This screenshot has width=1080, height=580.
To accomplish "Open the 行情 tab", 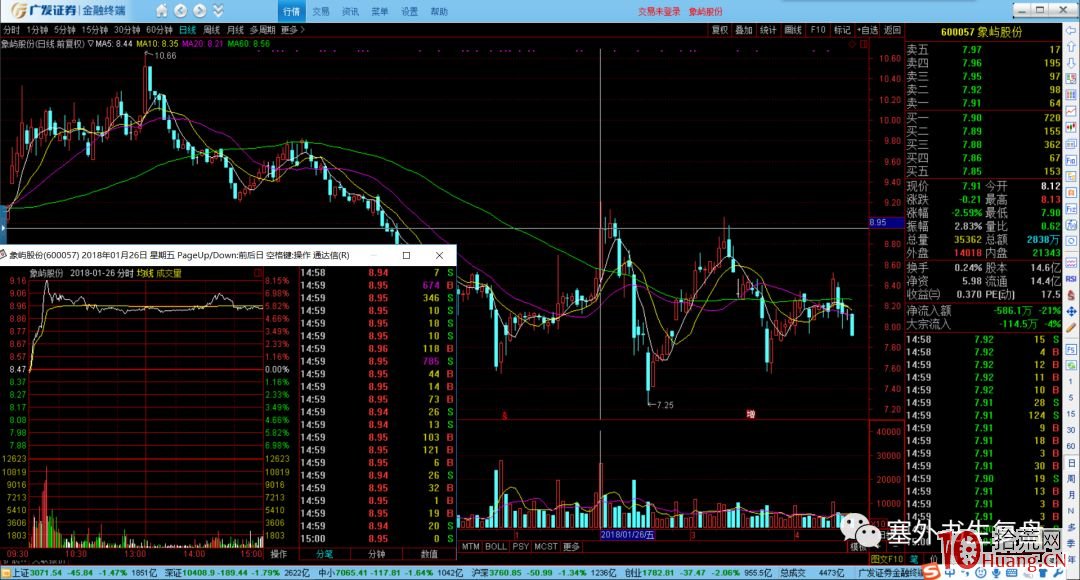I will pos(291,11).
